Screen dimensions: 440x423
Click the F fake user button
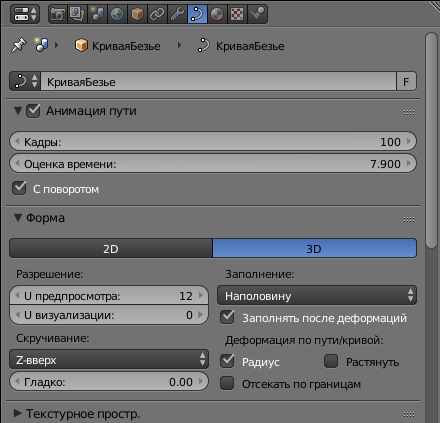point(406,81)
